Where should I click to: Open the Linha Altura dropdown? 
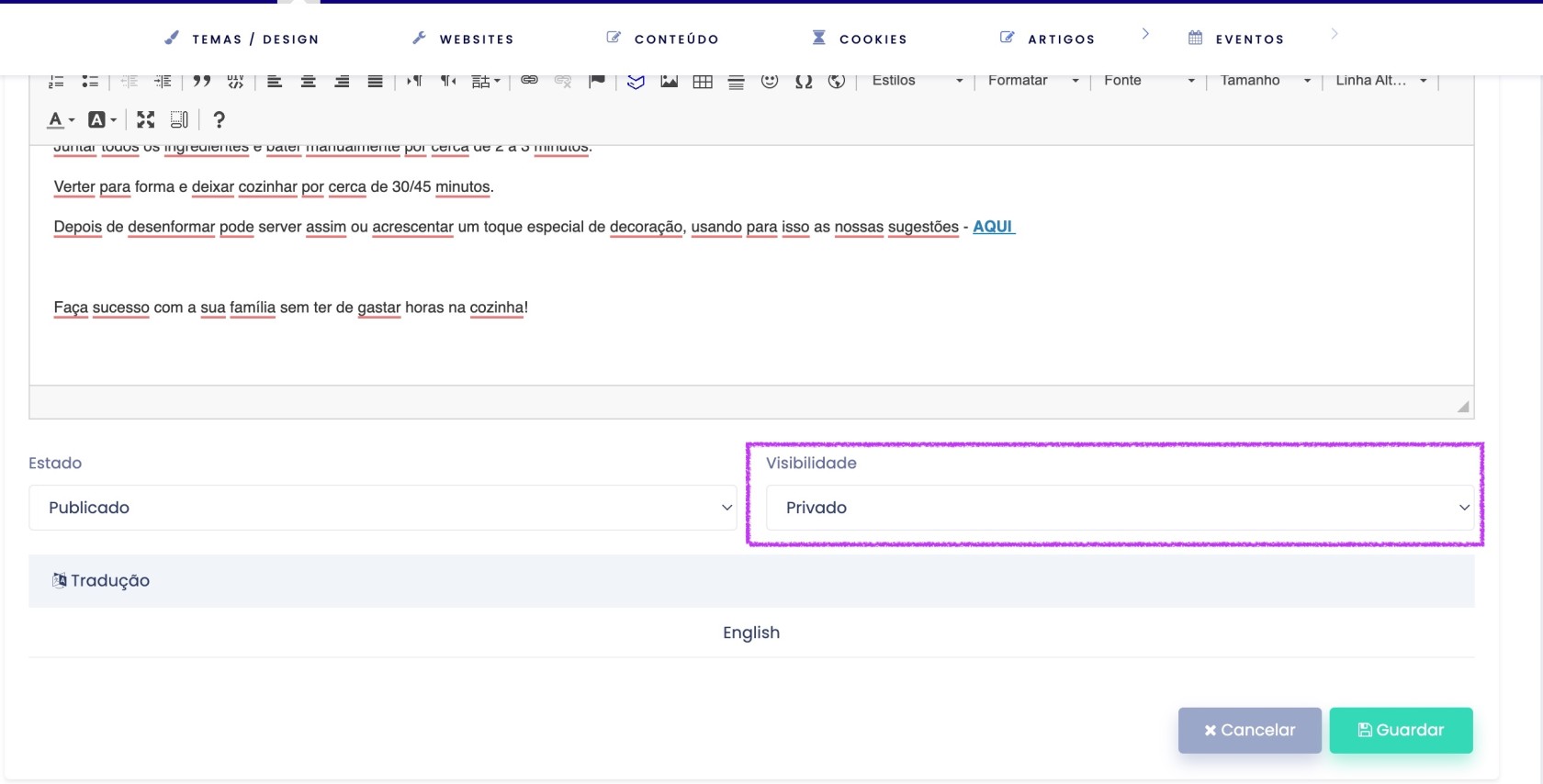[1380, 81]
